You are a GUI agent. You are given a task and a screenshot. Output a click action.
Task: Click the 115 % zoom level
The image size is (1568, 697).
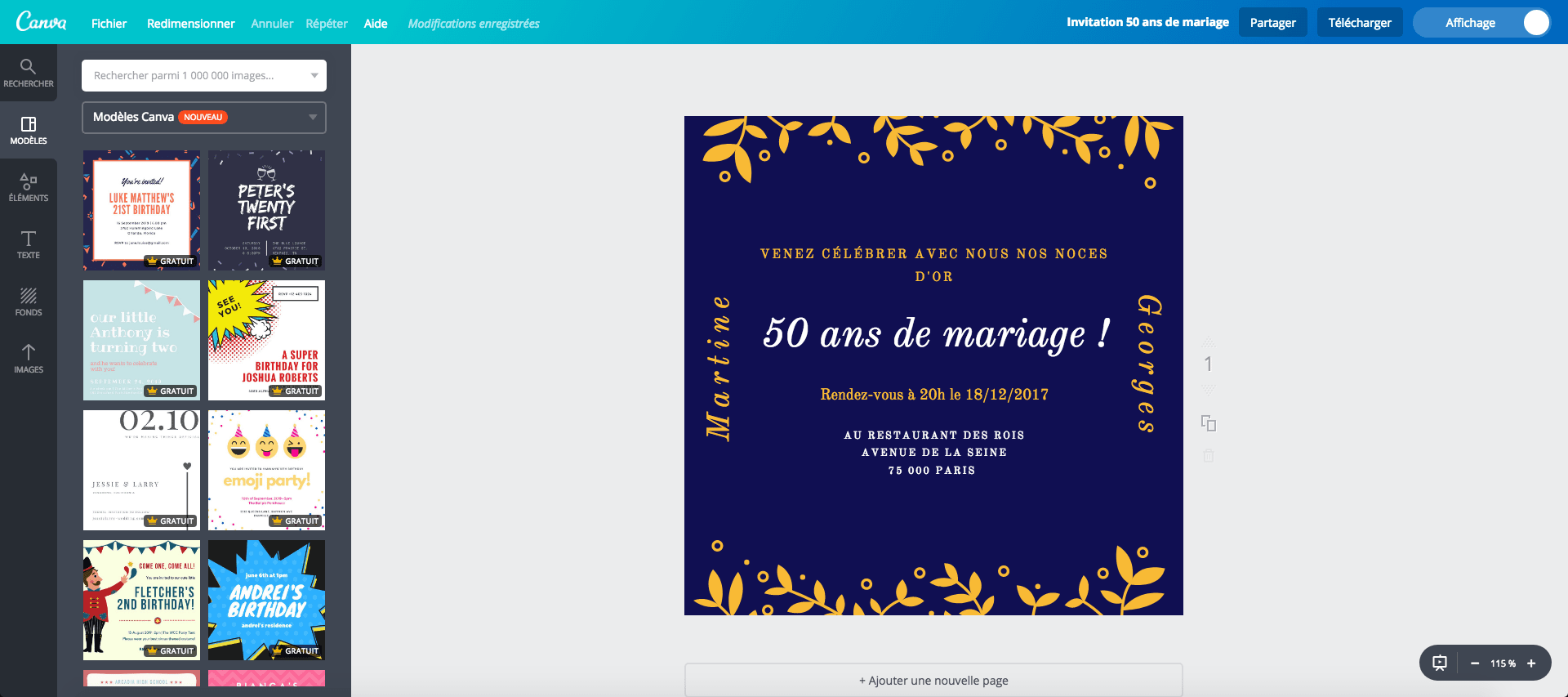[x=1503, y=663]
